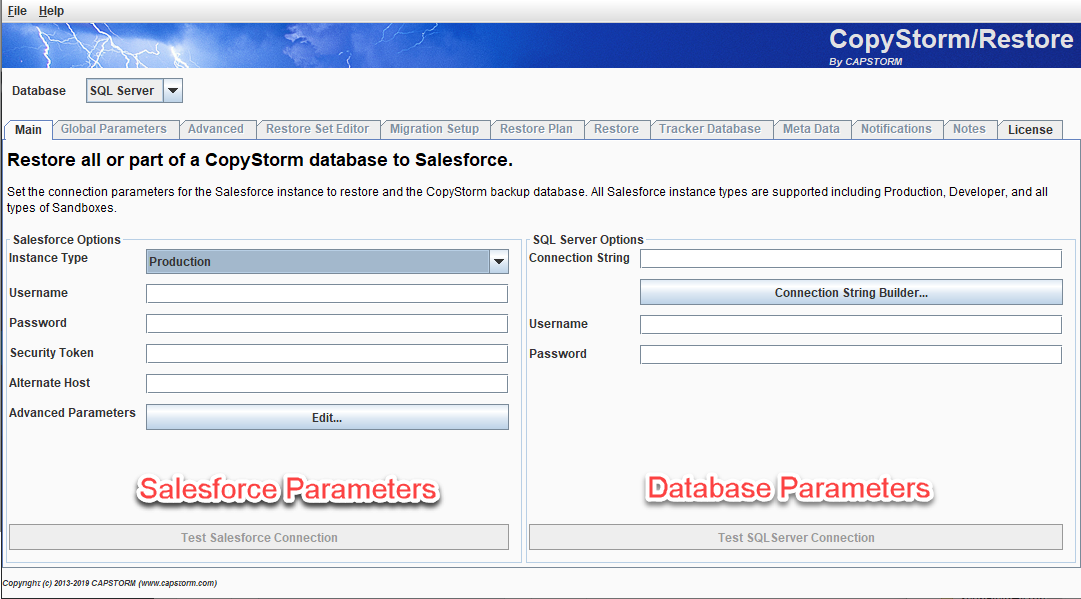Focus the Salesforce Password field
The width and height of the screenshot is (1081, 599).
click(327, 323)
